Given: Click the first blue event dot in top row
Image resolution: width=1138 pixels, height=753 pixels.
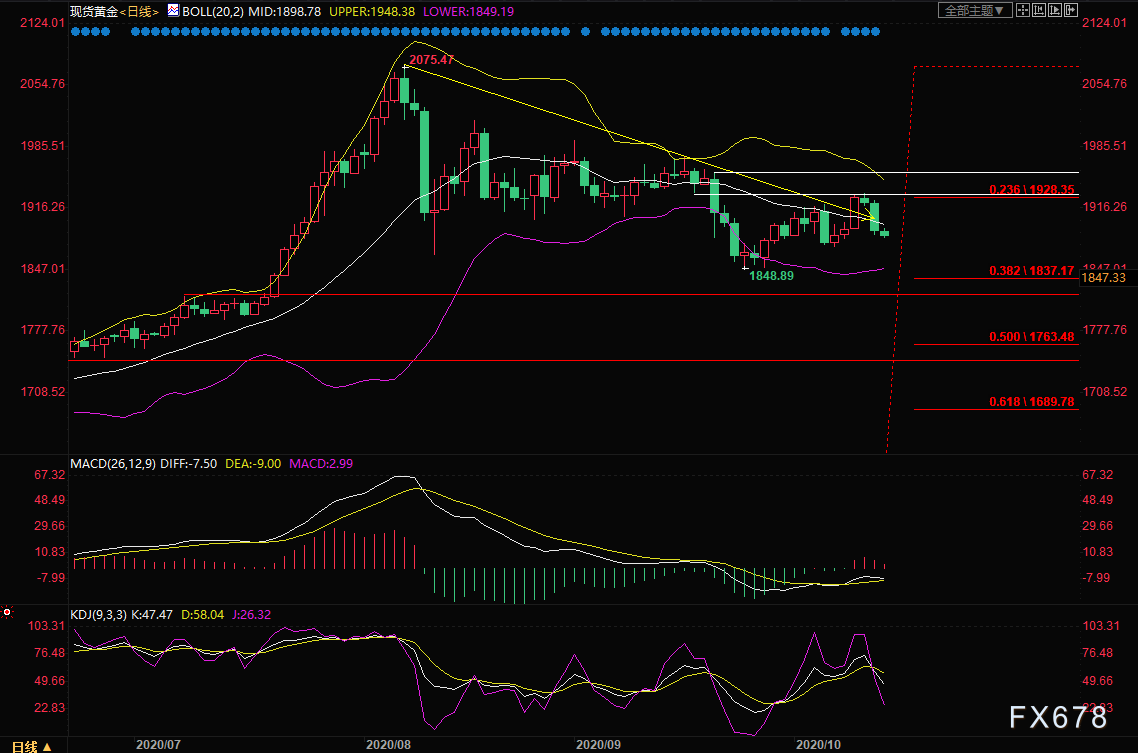Looking at the screenshot, I should click(76, 31).
